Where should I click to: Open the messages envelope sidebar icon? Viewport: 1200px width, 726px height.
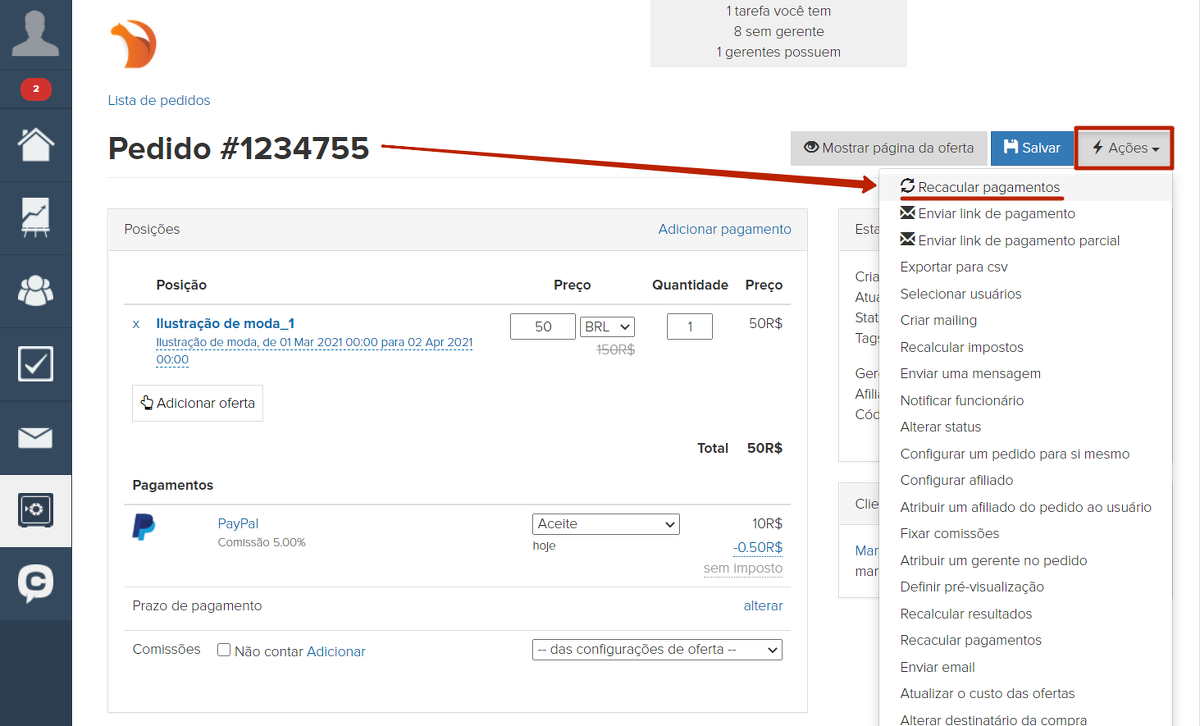35,437
